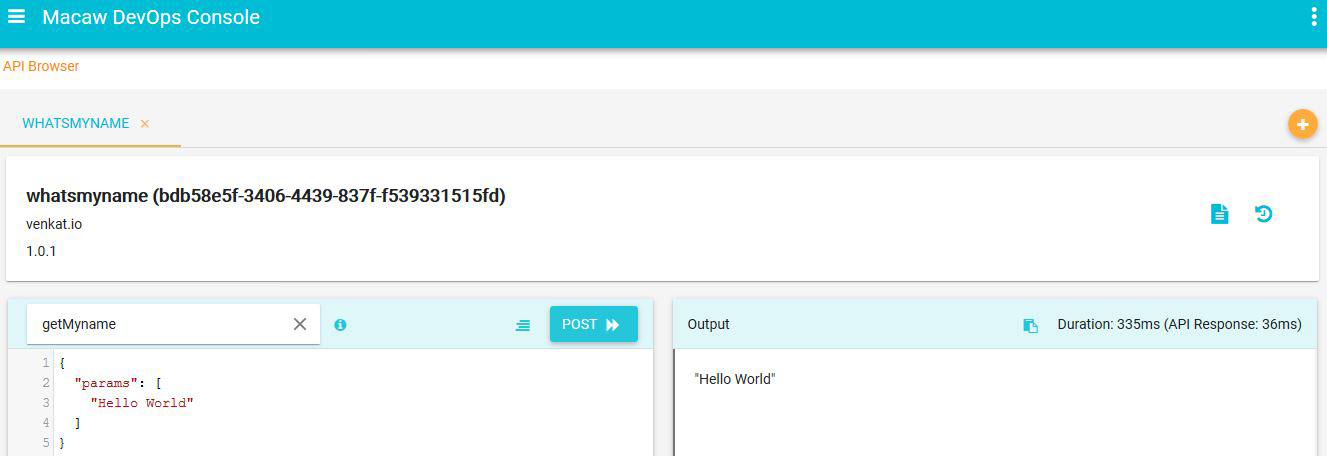
Task: Click the "Hello World" output result
Action: coord(734,379)
